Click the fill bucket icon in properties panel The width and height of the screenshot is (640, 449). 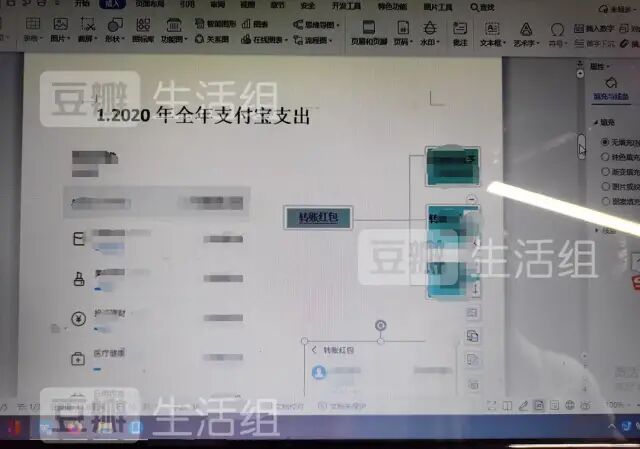point(611,82)
